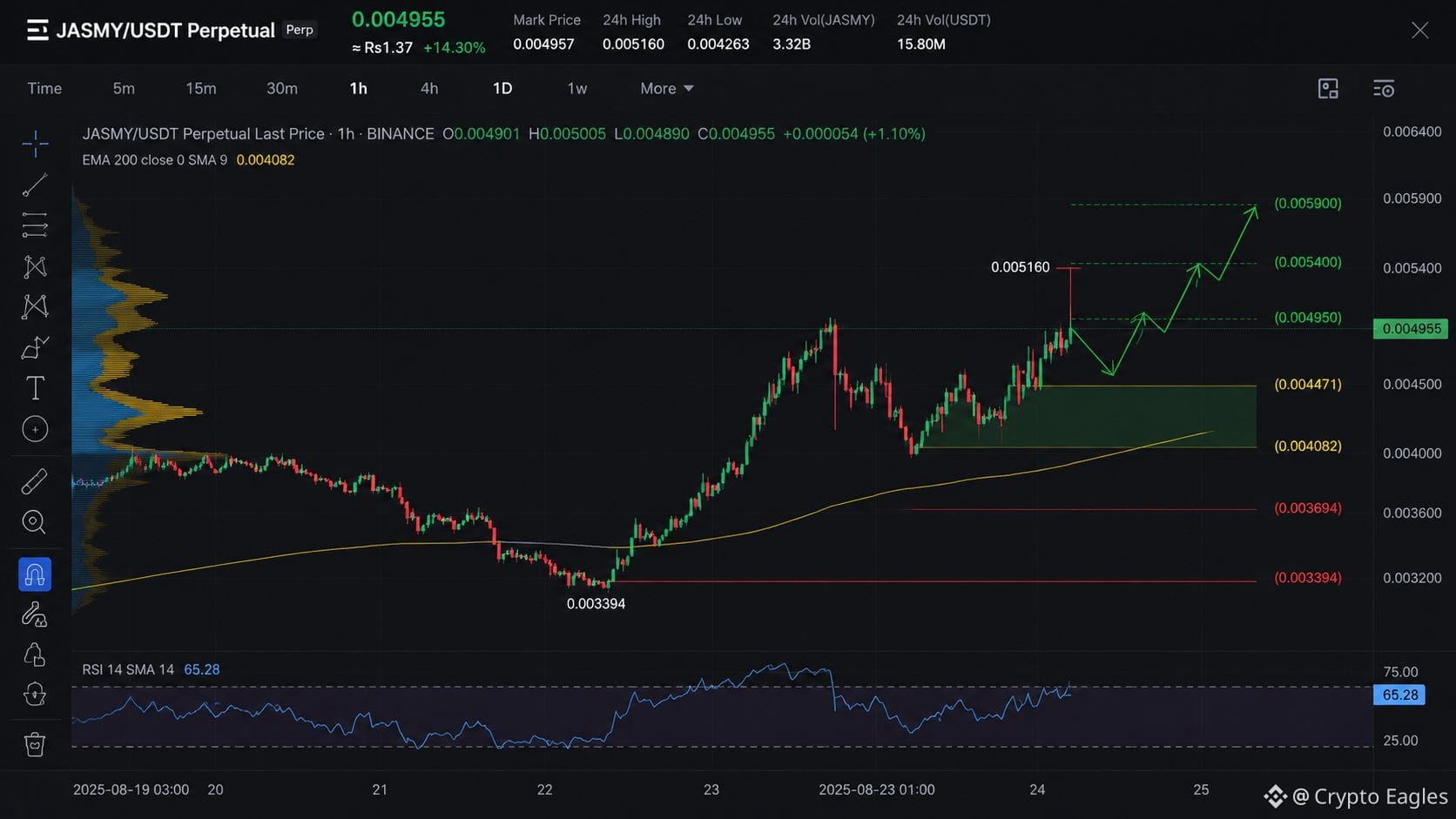Toggle the lock all drawings padlock
The height and width of the screenshot is (819, 1456).
tap(35, 655)
